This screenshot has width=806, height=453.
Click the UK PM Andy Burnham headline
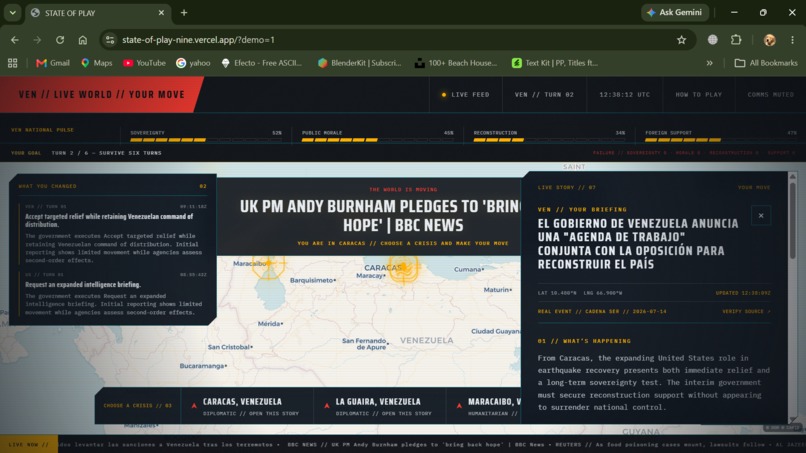point(380,216)
